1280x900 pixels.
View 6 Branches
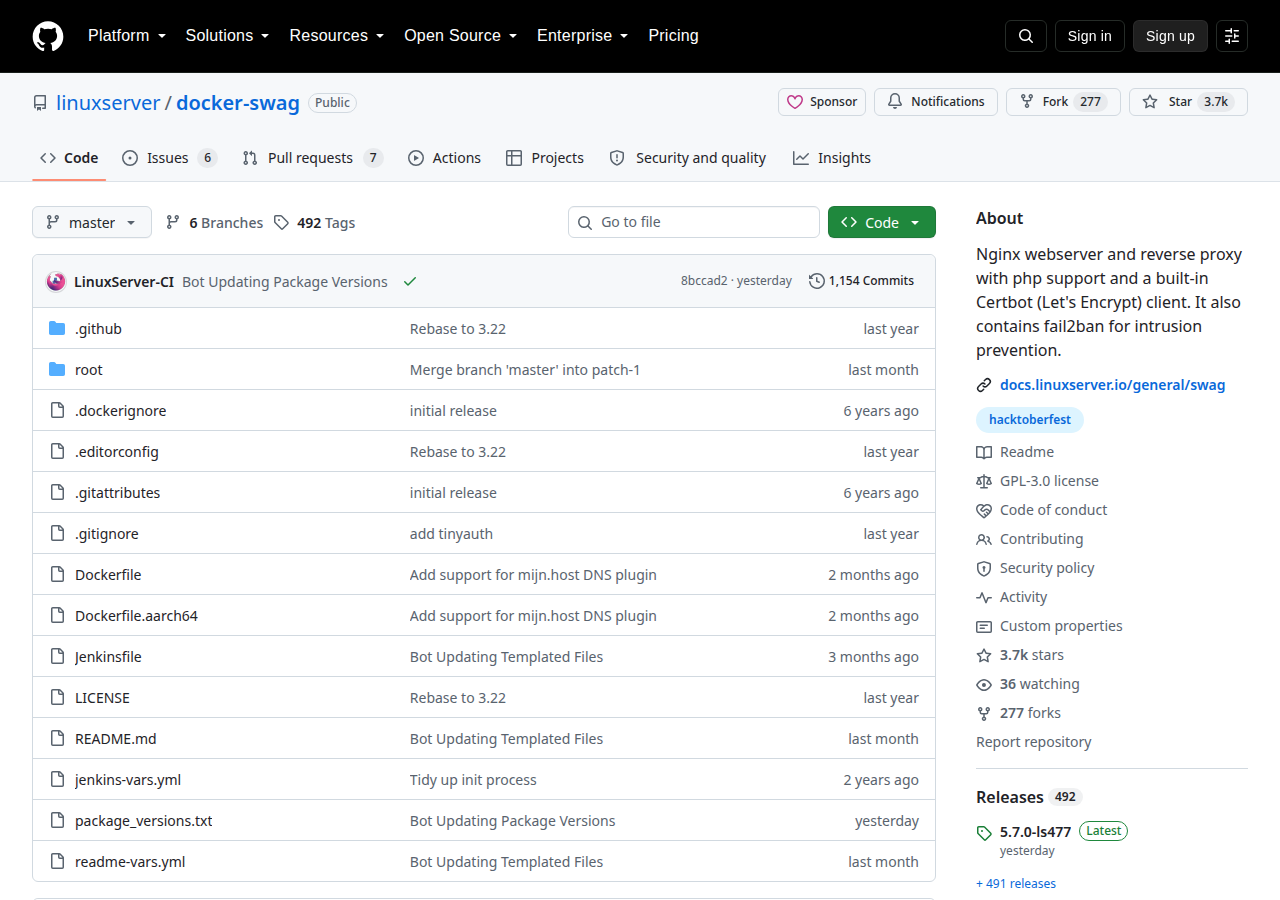(214, 223)
